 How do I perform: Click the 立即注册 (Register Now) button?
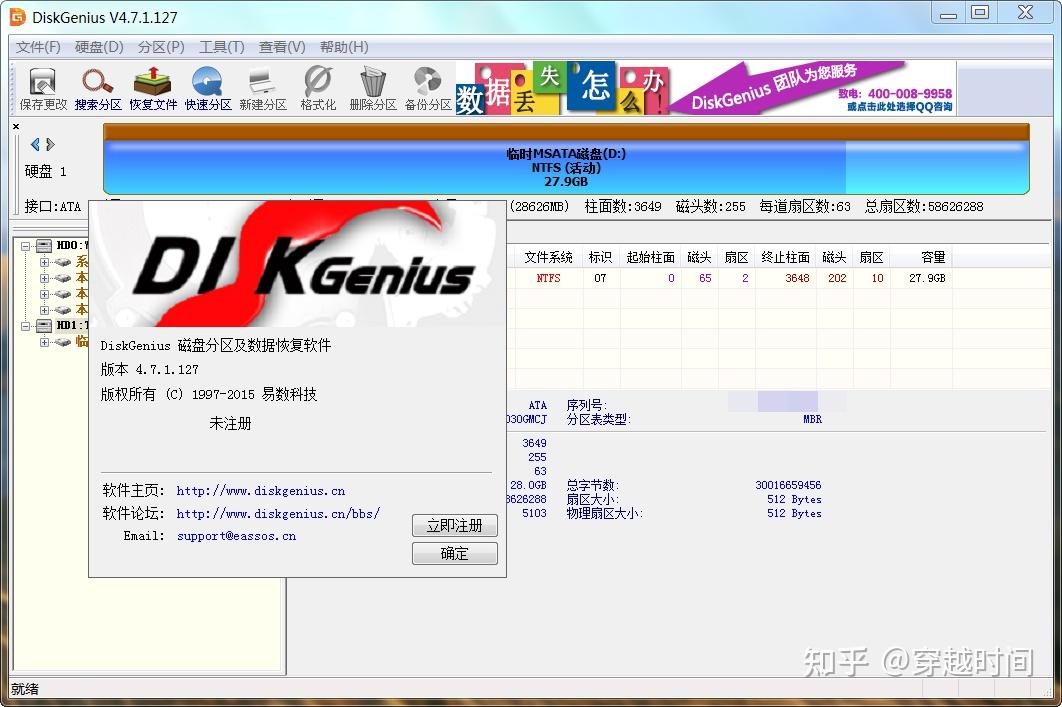[x=454, y=525]
